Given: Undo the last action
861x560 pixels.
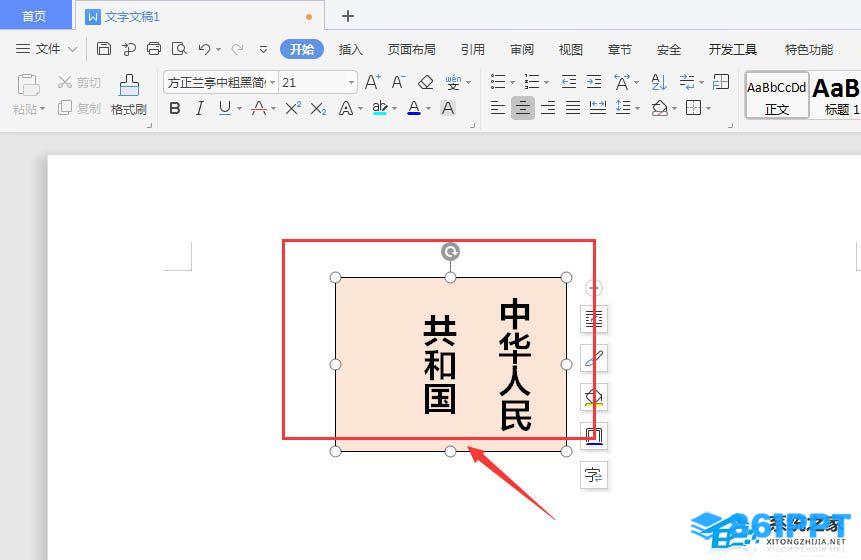Looking at the screenshot, I should click(204, 49).
